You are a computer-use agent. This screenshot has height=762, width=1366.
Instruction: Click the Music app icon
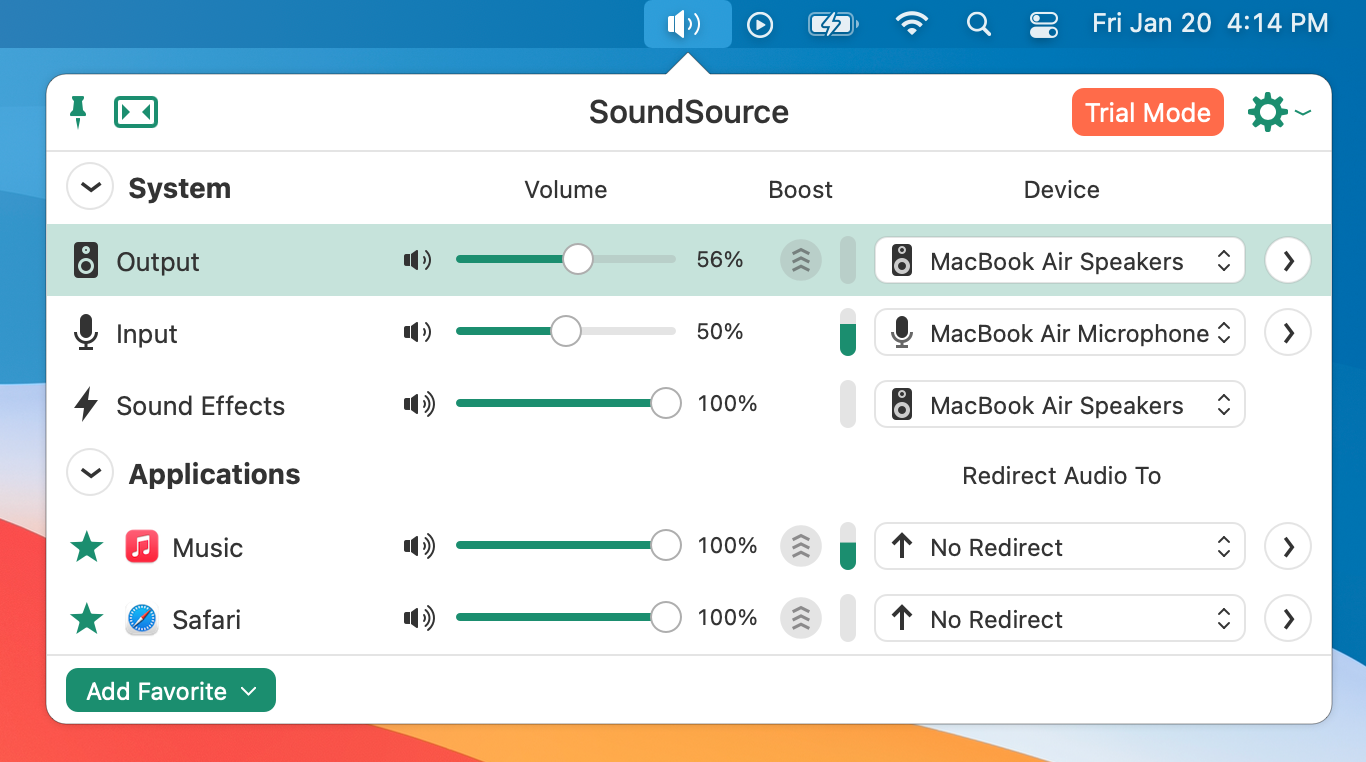(142, 547)
